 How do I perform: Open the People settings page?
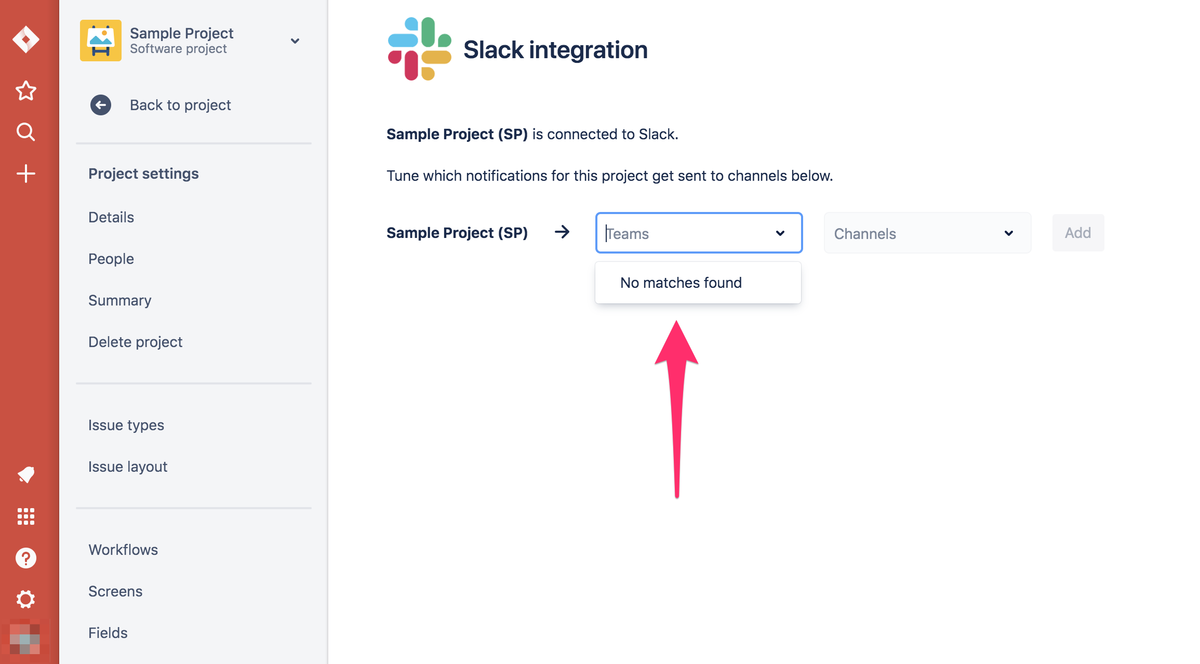[x=111, y=259]
